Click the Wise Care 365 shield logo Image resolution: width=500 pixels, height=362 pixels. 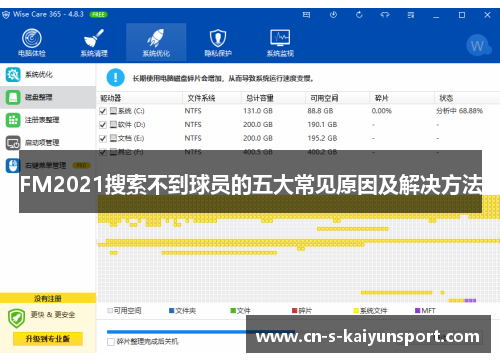tap(6, 15)
